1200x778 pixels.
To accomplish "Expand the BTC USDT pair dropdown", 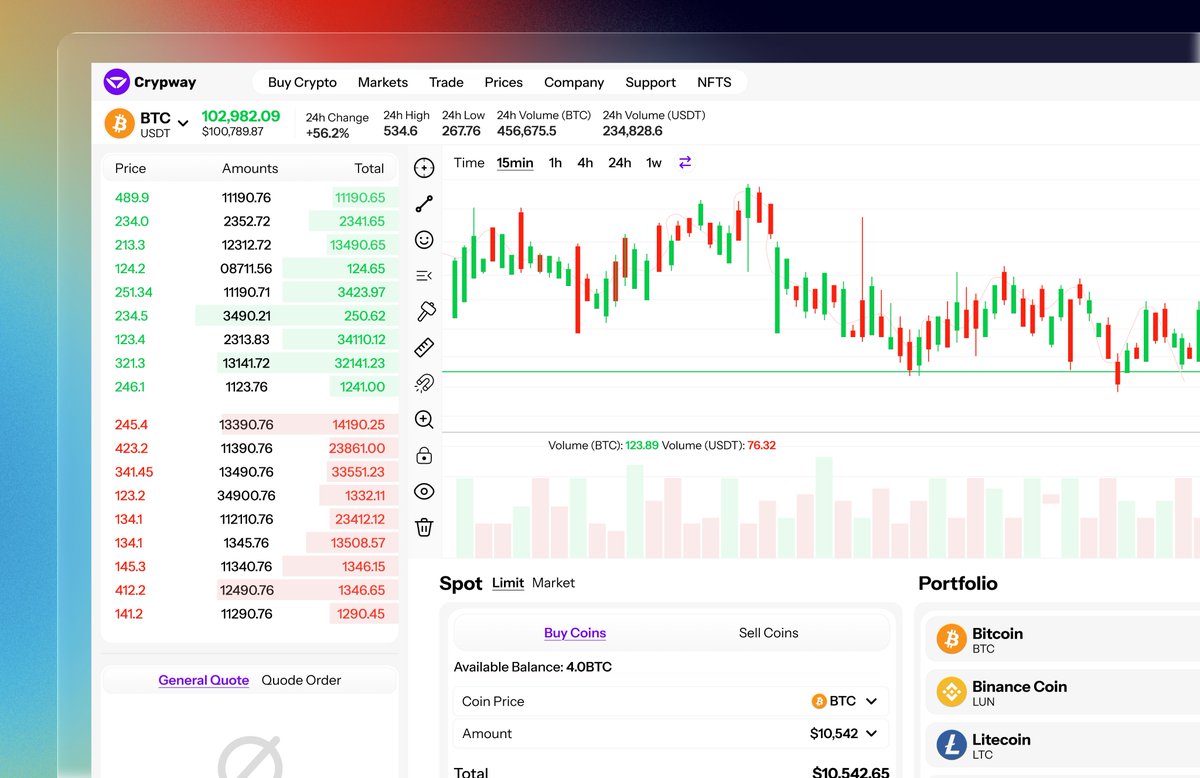I will pyautogui.click(x=183, y=123).
